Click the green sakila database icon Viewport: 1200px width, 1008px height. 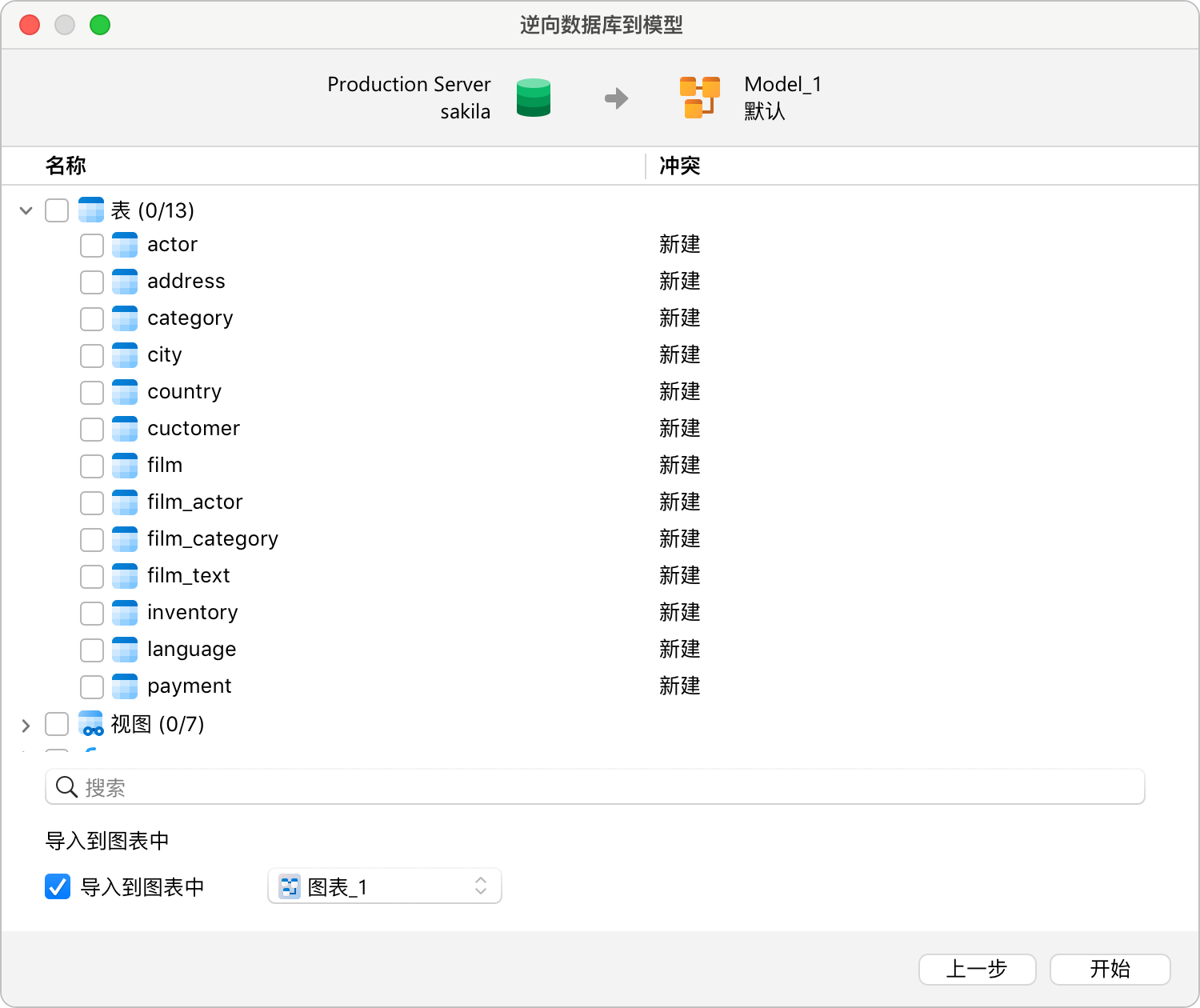tap(534, 98)
